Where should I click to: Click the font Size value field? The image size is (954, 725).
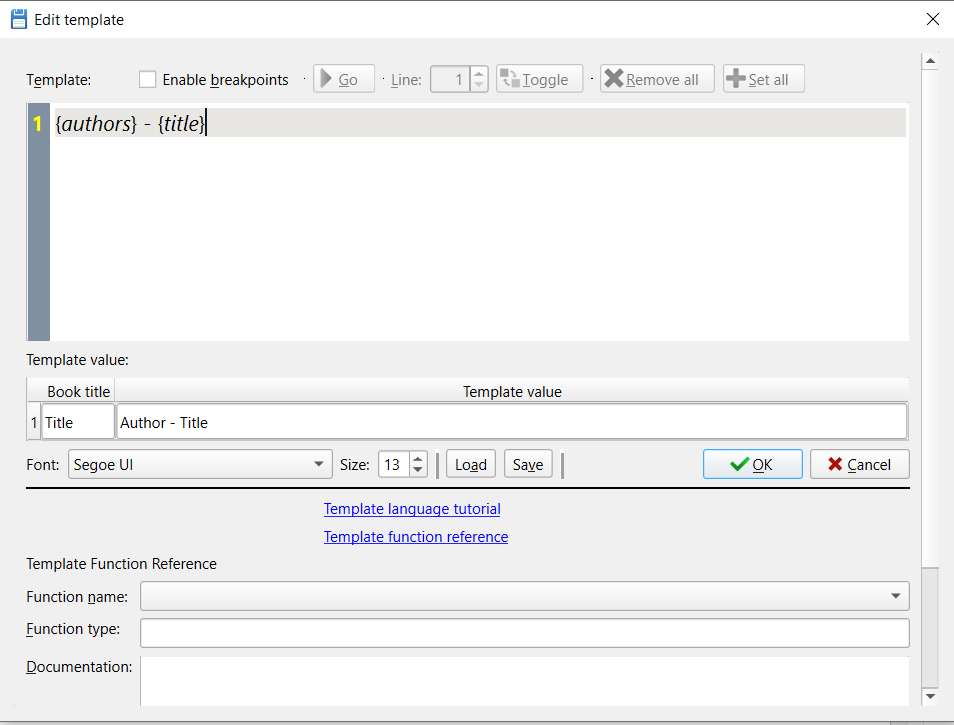394,465
